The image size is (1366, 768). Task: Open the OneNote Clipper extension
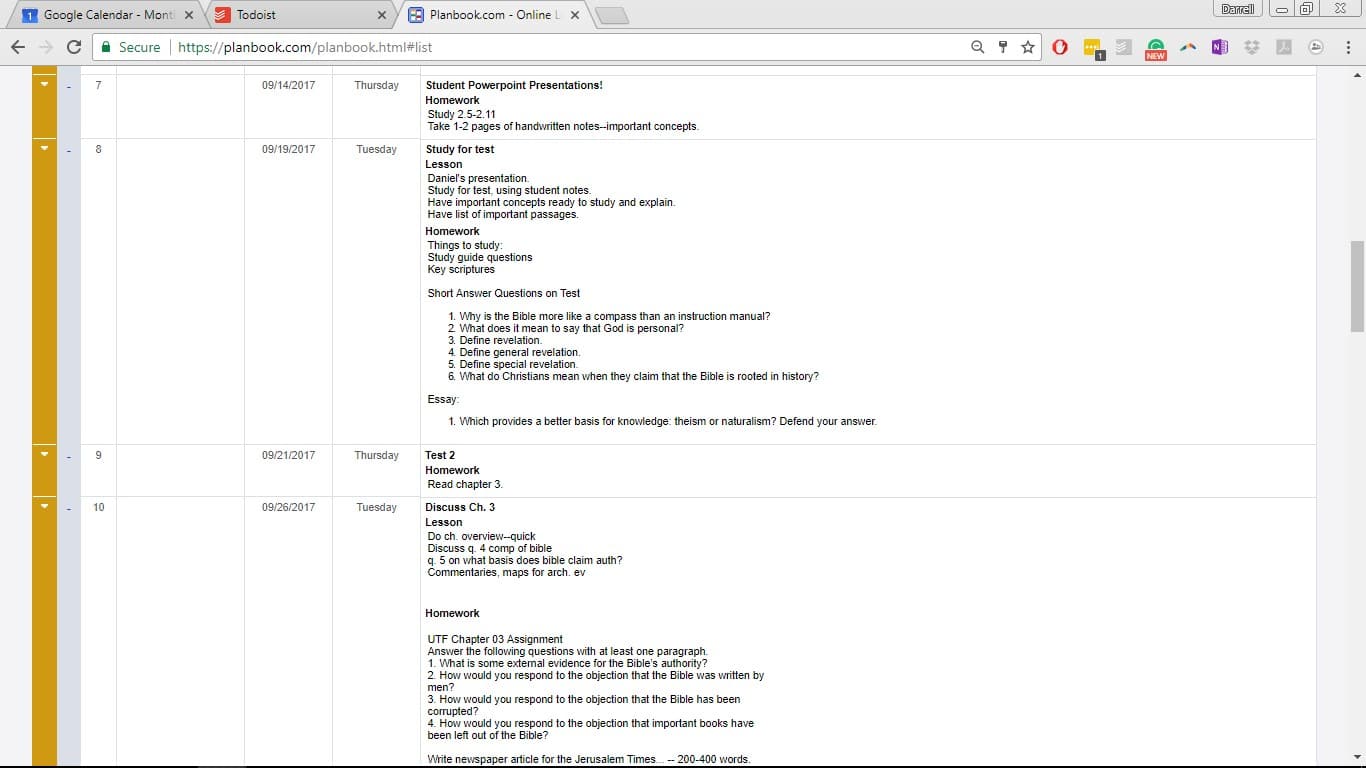pos(1219,47)
